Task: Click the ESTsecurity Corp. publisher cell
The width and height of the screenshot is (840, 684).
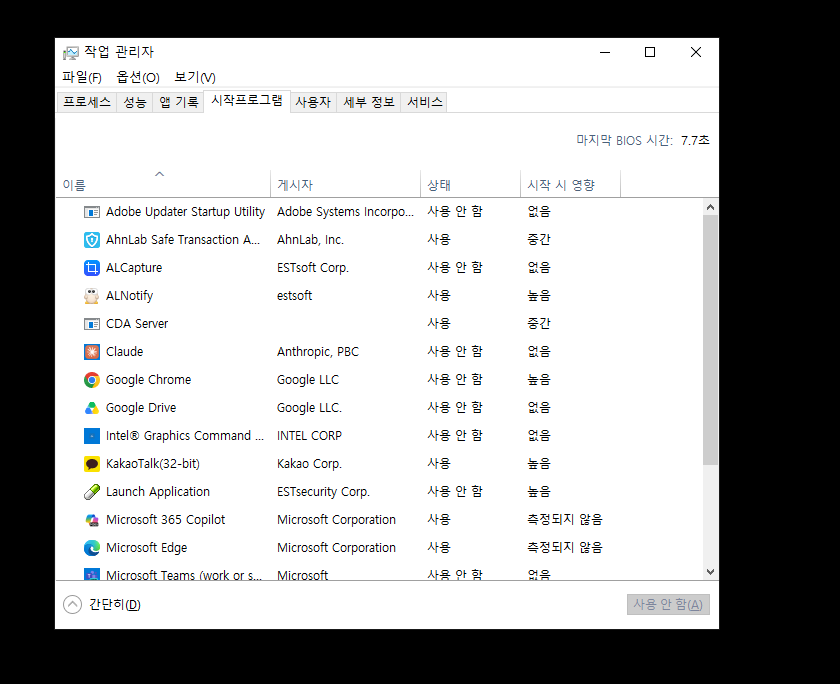Action: coord(324,492)
